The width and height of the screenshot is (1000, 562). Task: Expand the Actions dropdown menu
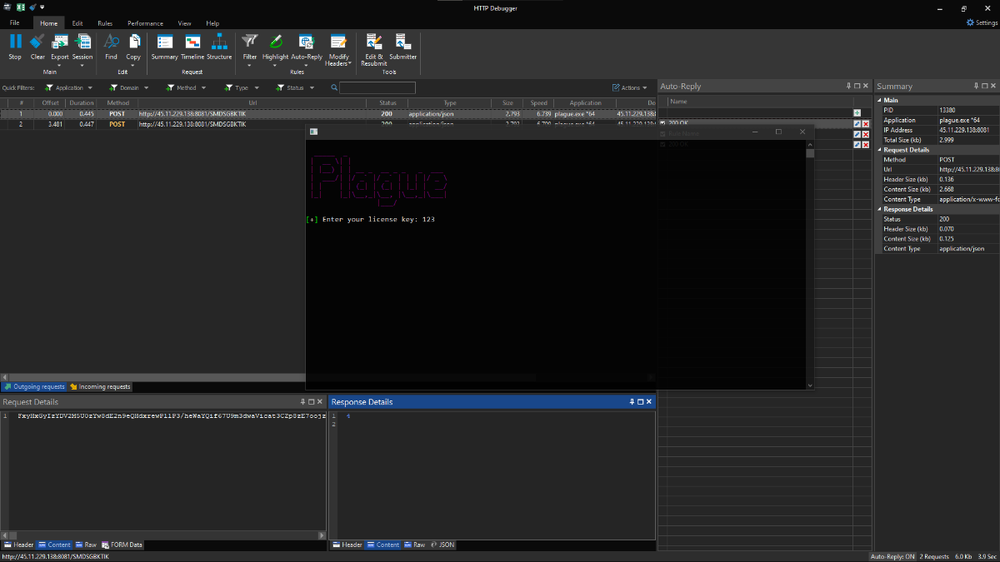click(x=629, y=88)
